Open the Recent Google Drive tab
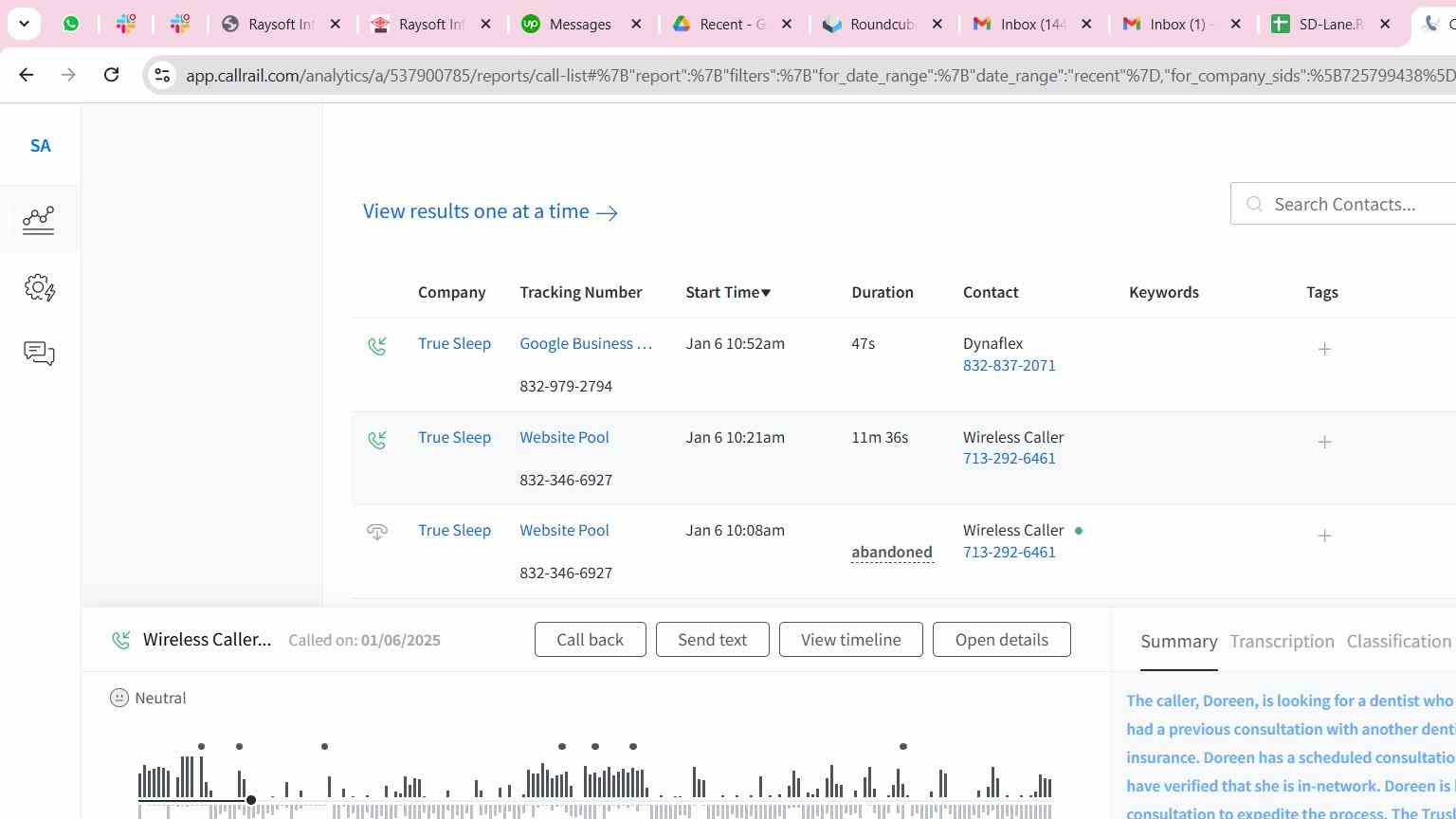This screenshot has height=819, width=1456. [x=732, y=24]
